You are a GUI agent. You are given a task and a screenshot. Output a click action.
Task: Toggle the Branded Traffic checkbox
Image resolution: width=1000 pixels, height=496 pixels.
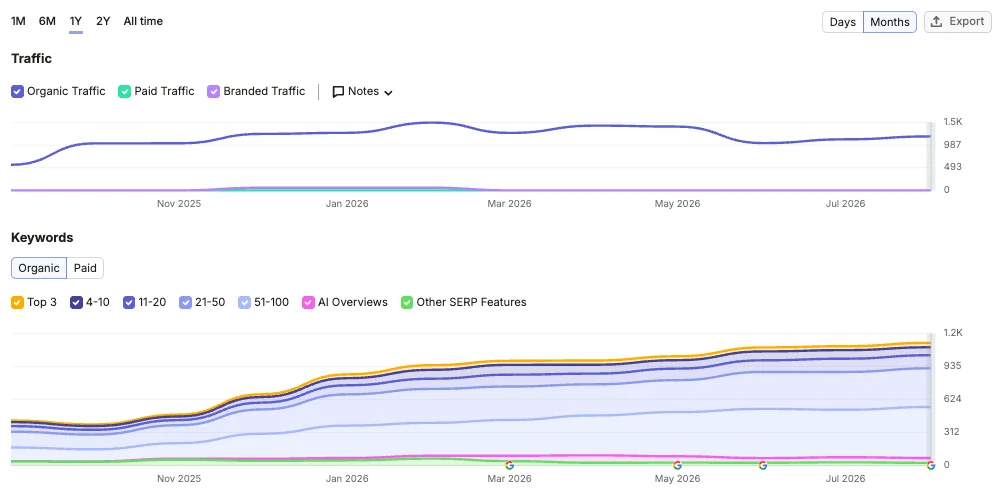tap(214, 91)
